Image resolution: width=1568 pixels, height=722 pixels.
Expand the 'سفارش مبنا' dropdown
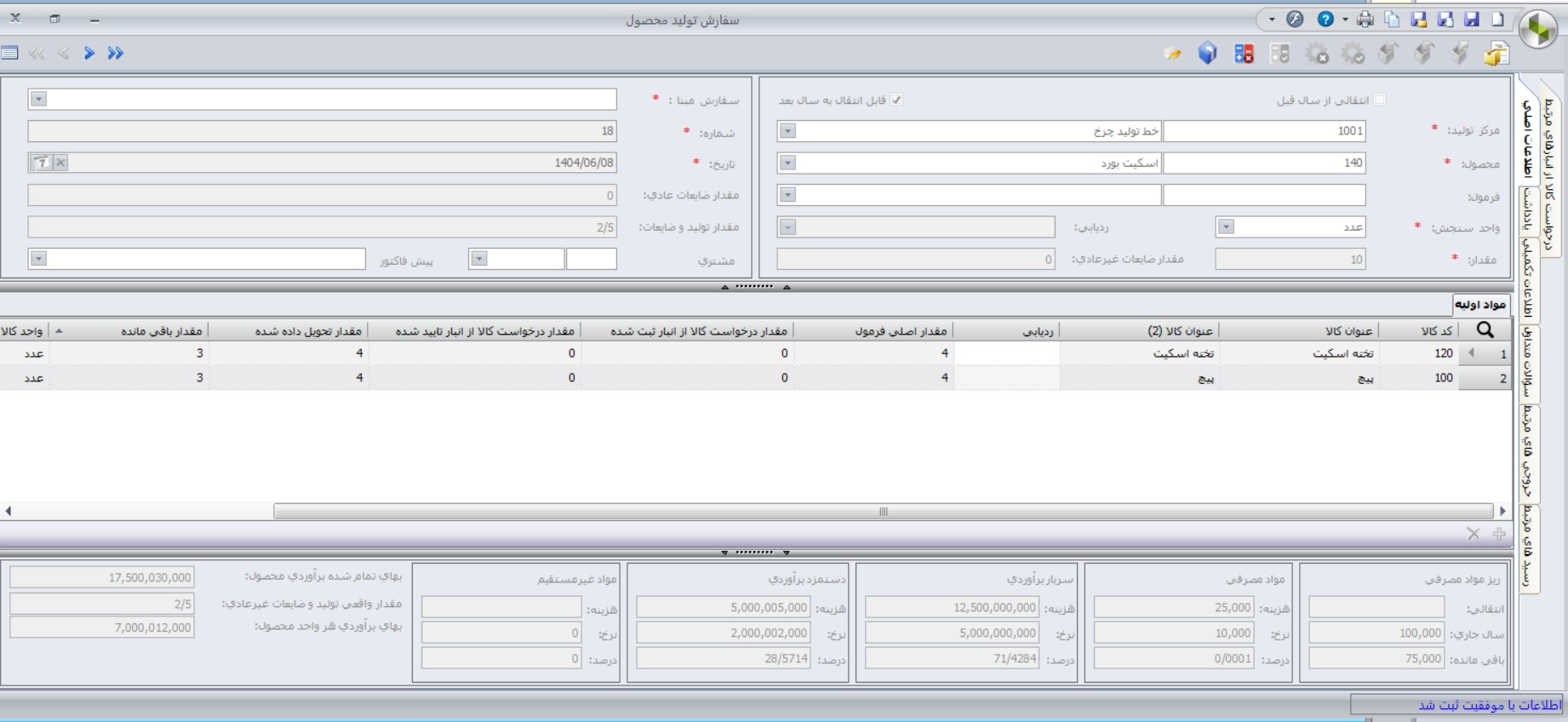click(38, 100)
